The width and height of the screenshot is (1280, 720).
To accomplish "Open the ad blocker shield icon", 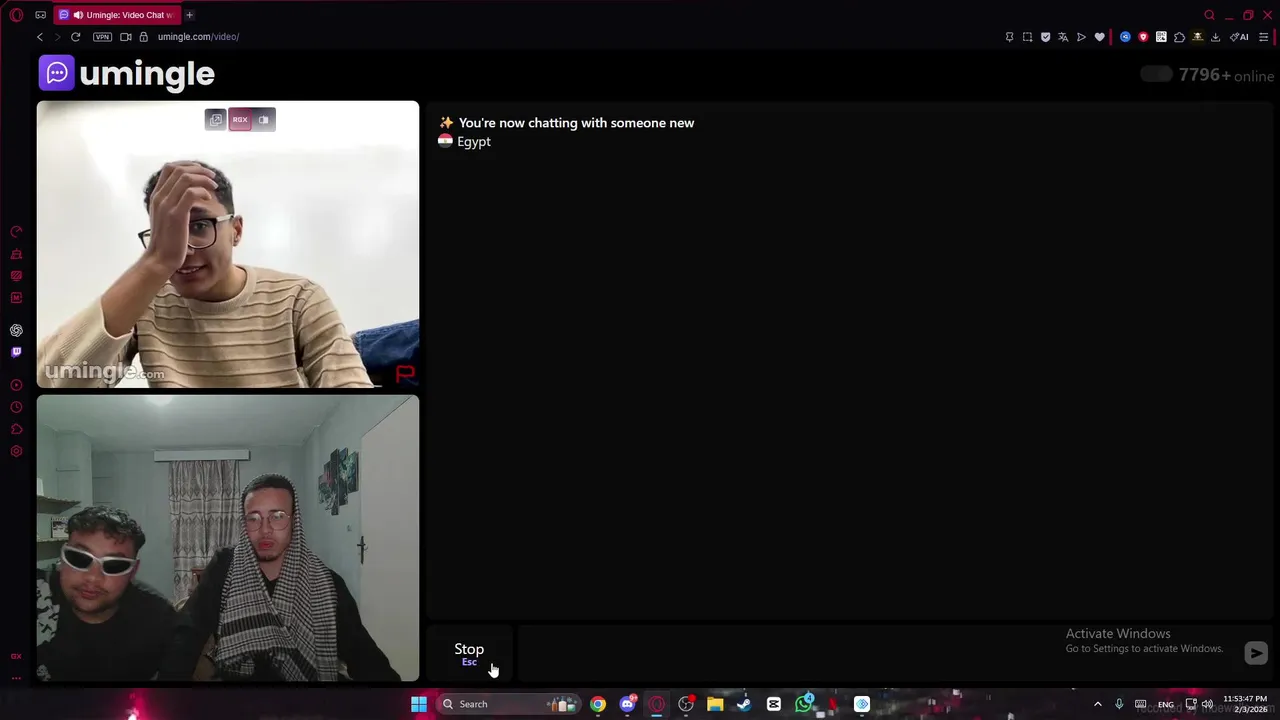I will (x=1045, y=37).
